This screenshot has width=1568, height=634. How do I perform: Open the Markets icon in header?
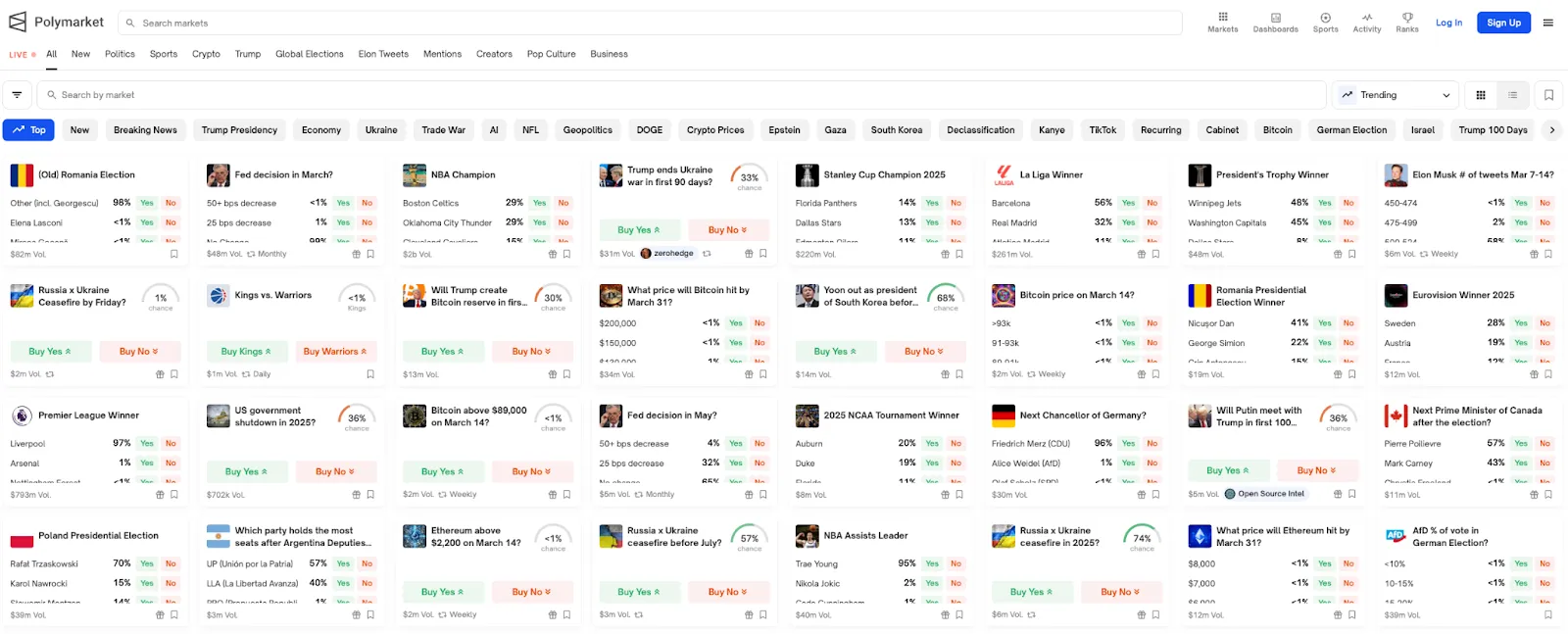tap(1222, 23)
